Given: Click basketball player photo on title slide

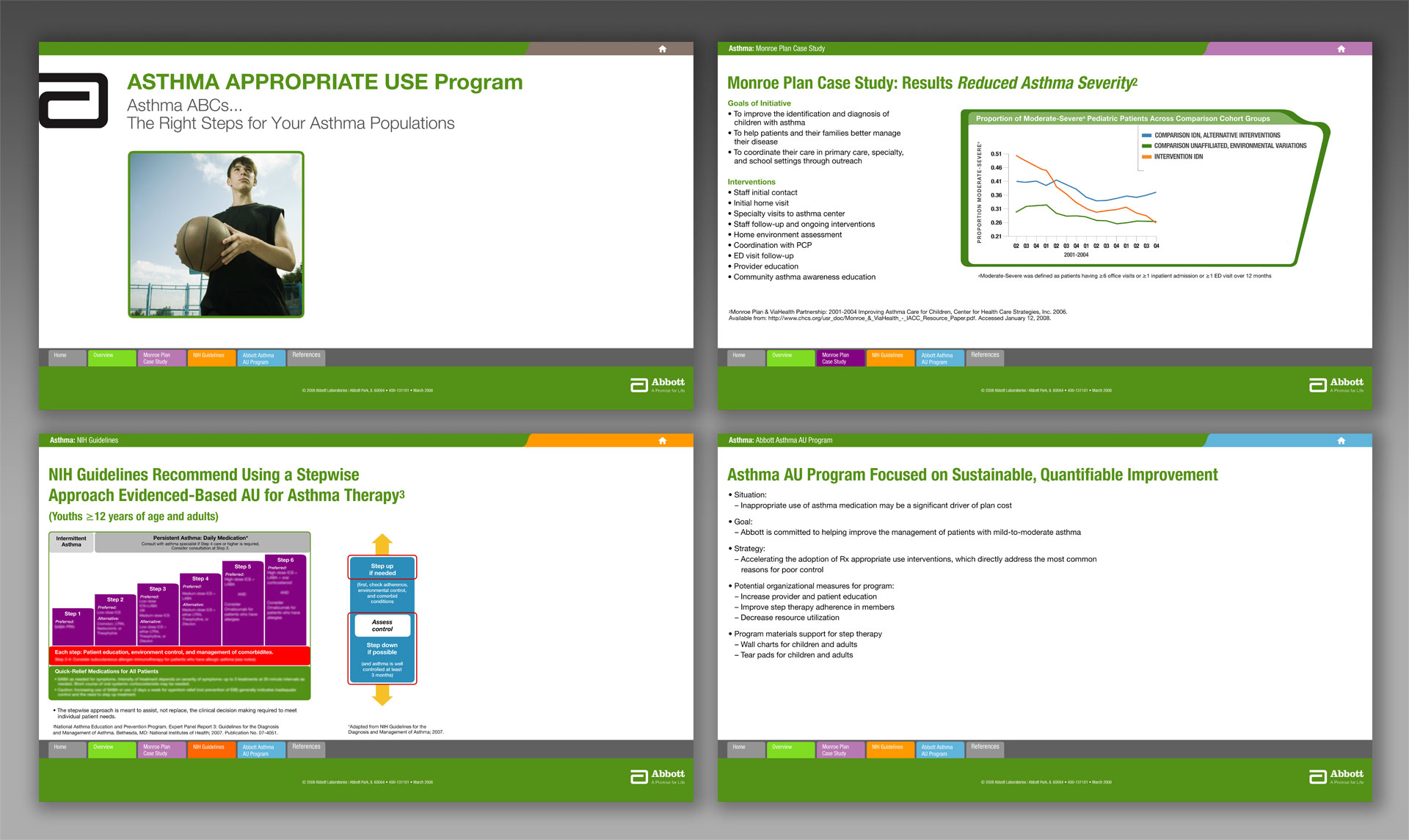Looking at the screenshot, I should [216, 235].
